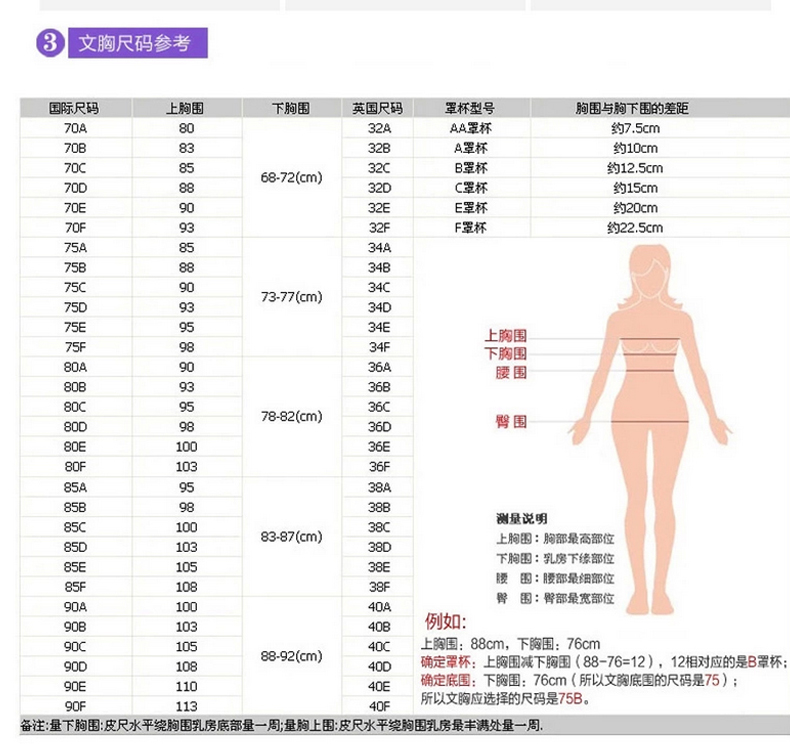Click the AA罩杯 cup type cell
Screen dimensions: 790x753
tap(470, 128)
